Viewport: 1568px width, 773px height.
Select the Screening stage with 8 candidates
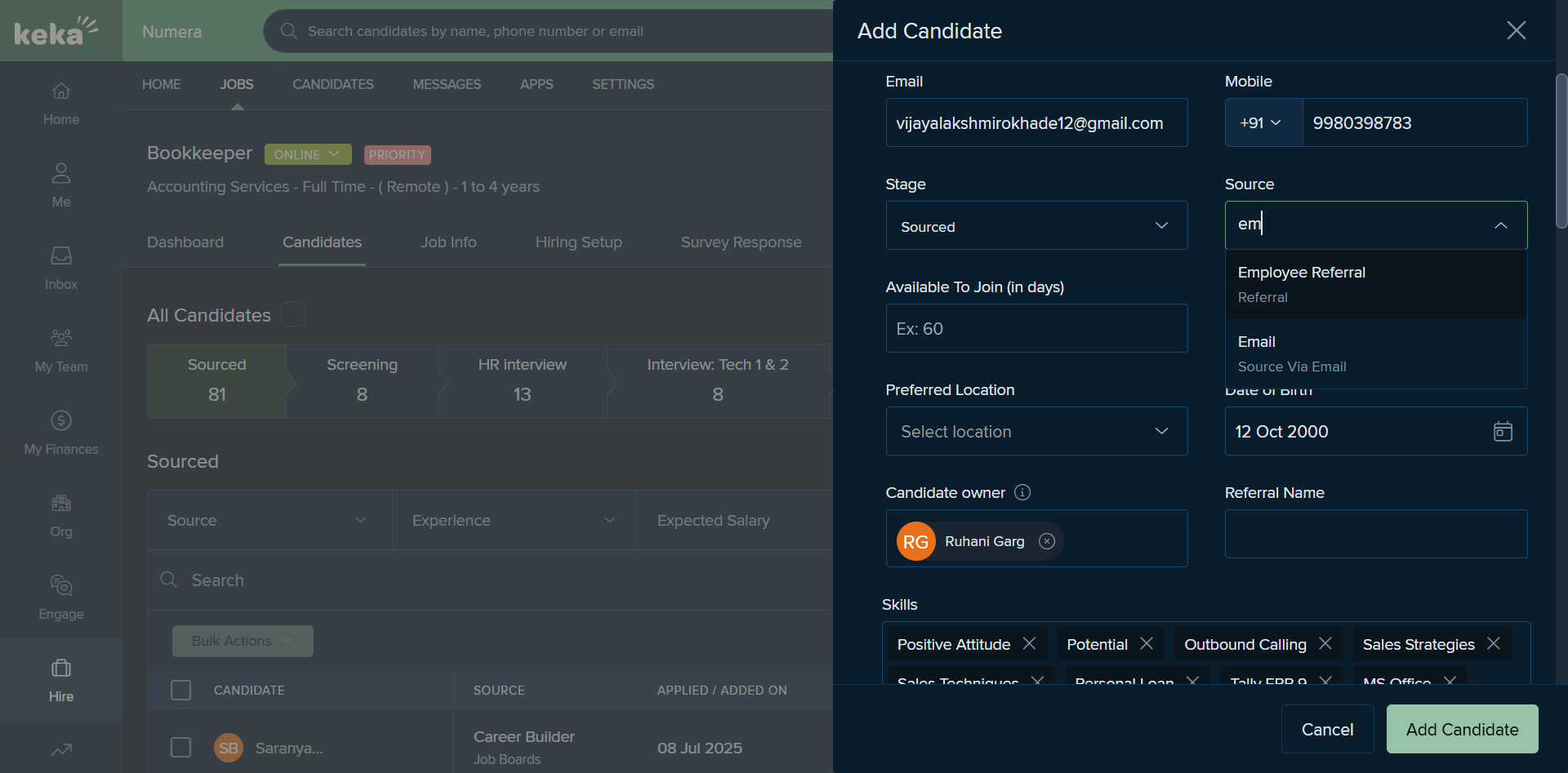click(362, 380)
